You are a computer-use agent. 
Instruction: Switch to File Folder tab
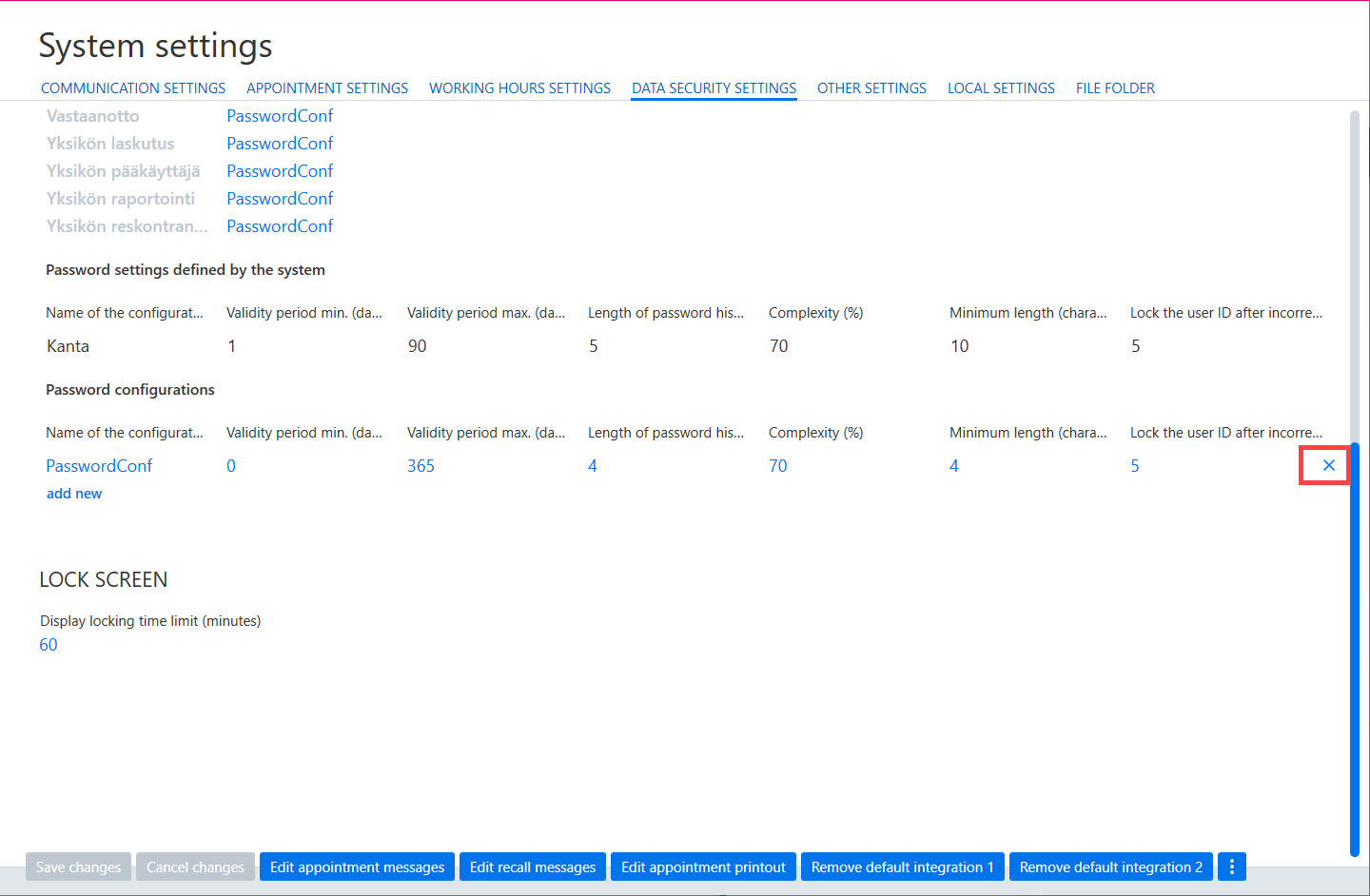pyautogui.click(x=1115, y=88)
